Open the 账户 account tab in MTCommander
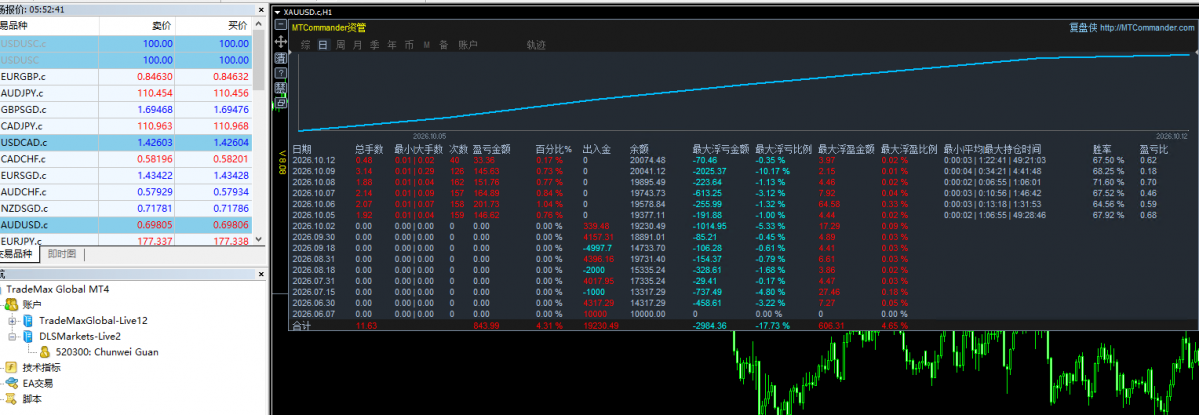Screen dimensions: 1199x415 (467, 45)
